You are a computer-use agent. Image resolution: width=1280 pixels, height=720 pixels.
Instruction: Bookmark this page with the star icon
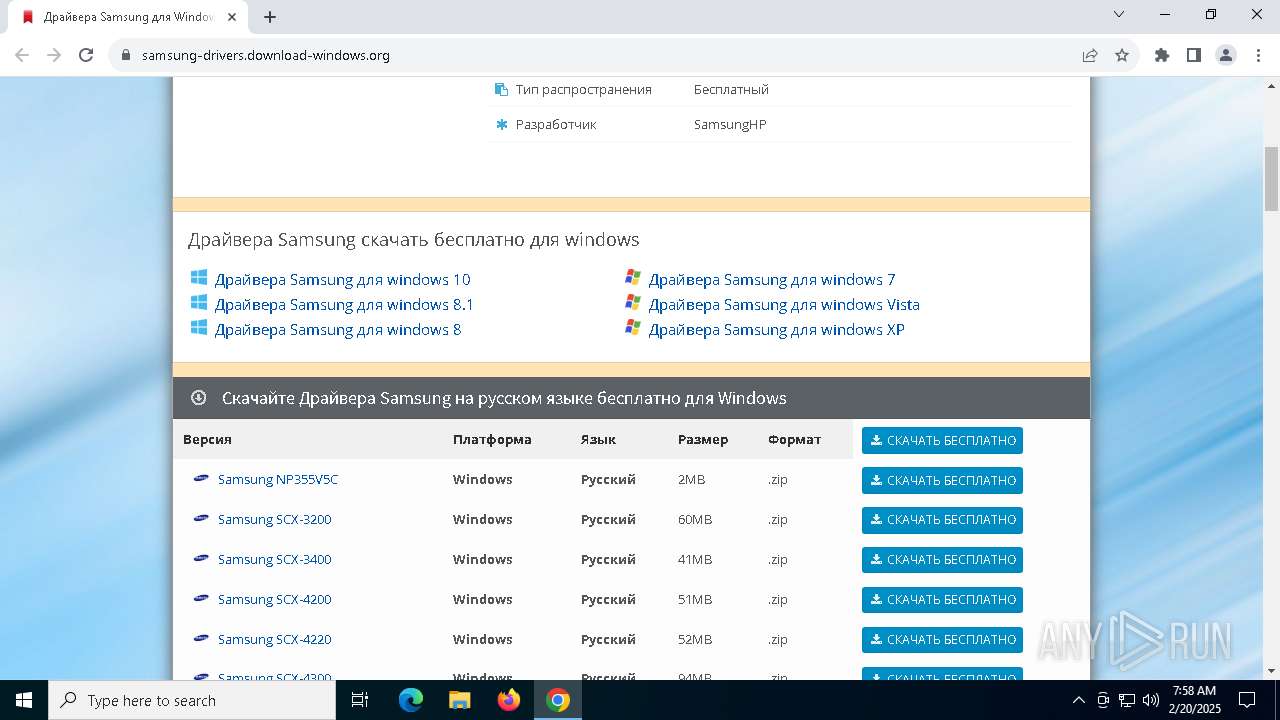point(1122,55)
